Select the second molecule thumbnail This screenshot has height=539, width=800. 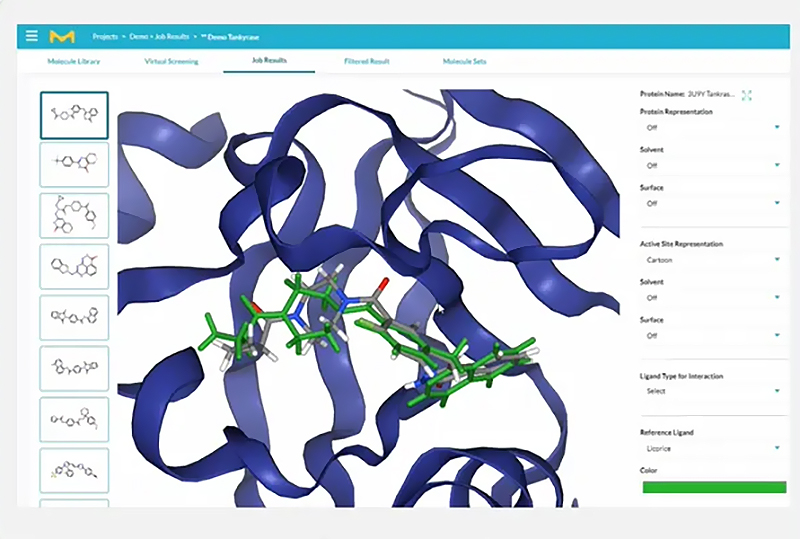pos(74,164)
